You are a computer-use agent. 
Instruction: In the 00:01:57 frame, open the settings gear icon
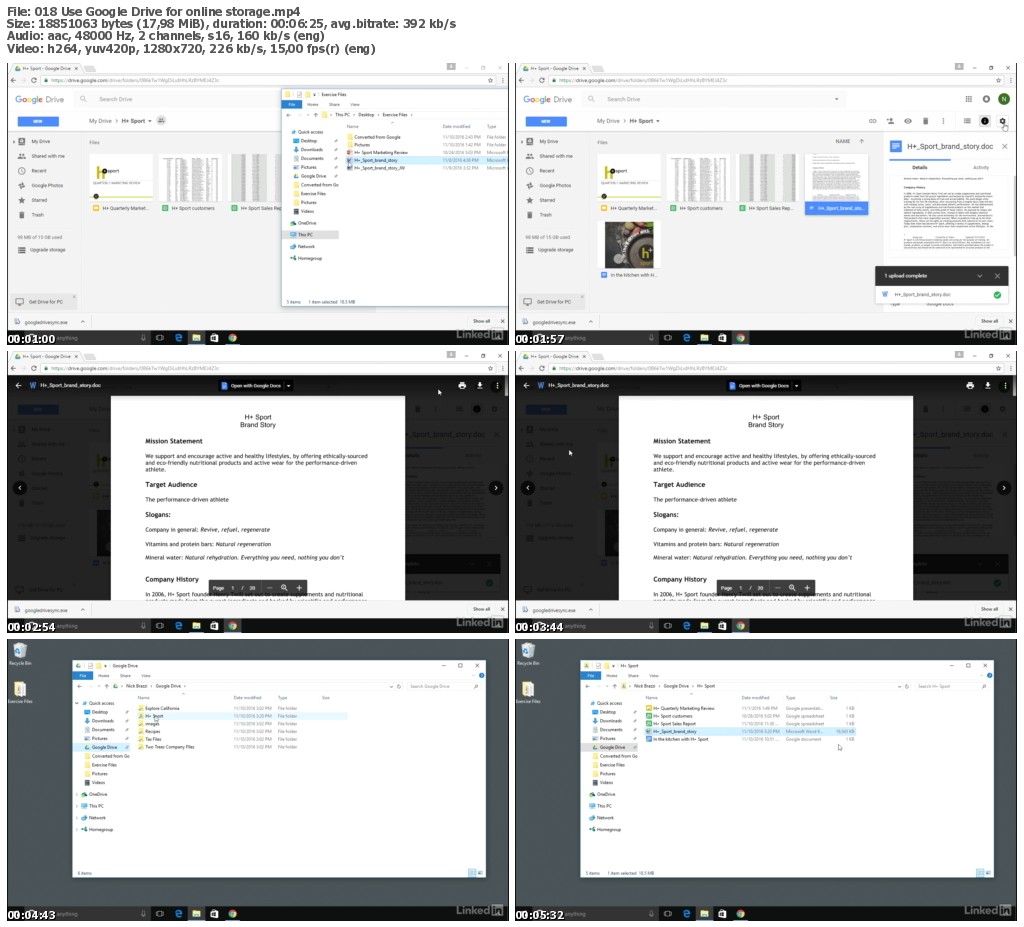1002,121
